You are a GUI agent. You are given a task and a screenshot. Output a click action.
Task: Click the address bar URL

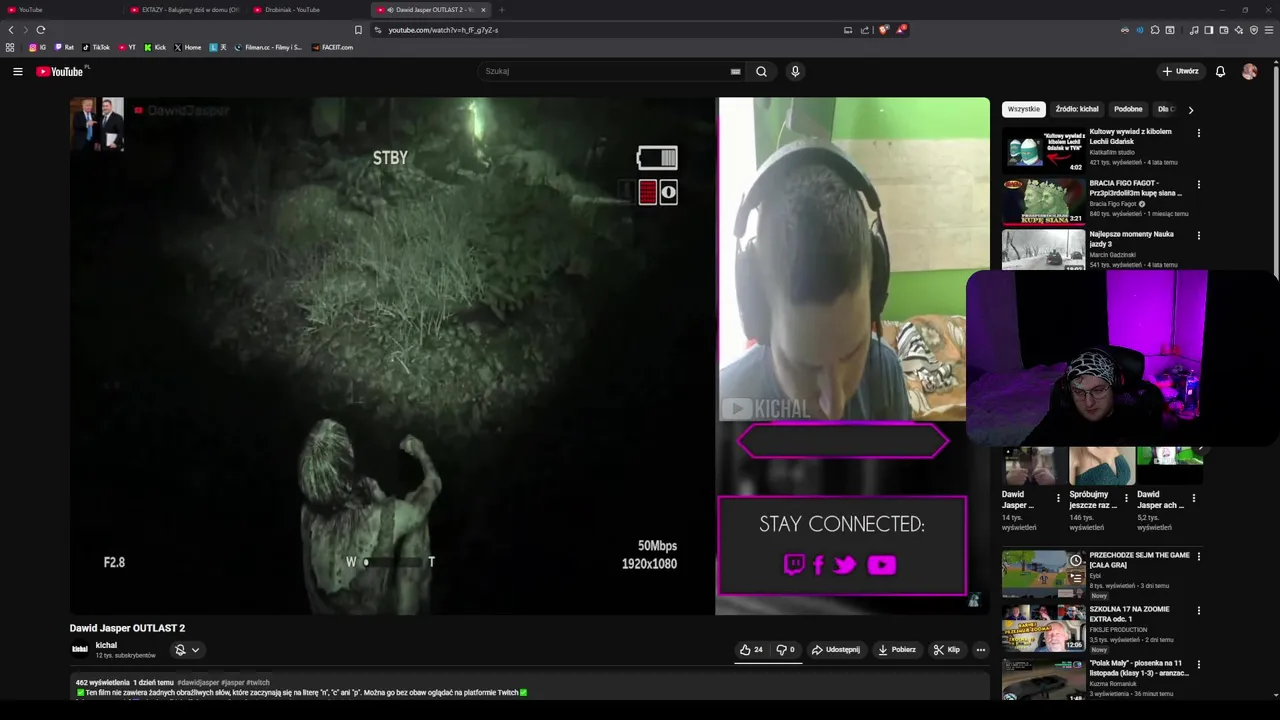click(443, 30)
